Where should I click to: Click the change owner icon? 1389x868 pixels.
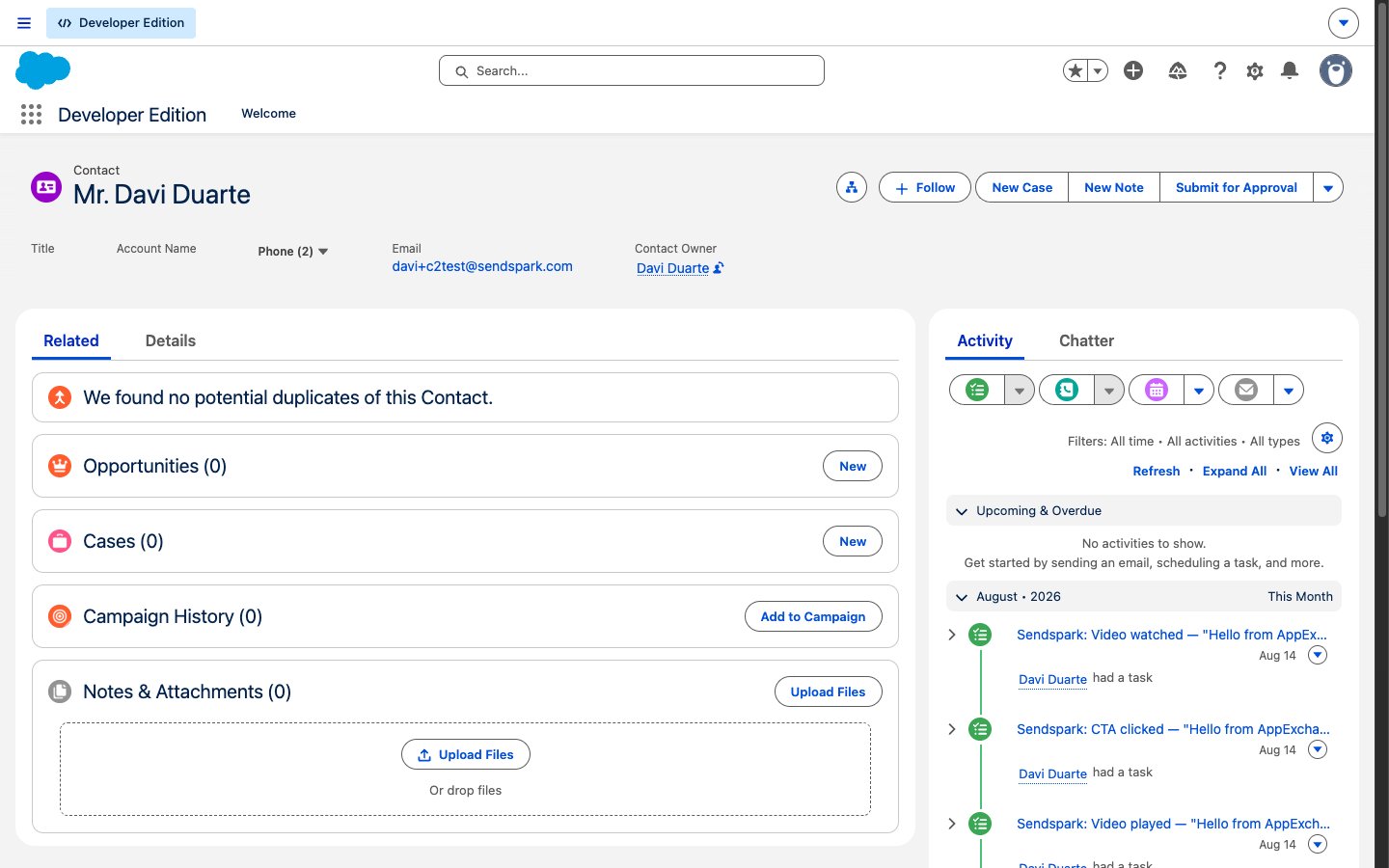click(x=719, y=268)
